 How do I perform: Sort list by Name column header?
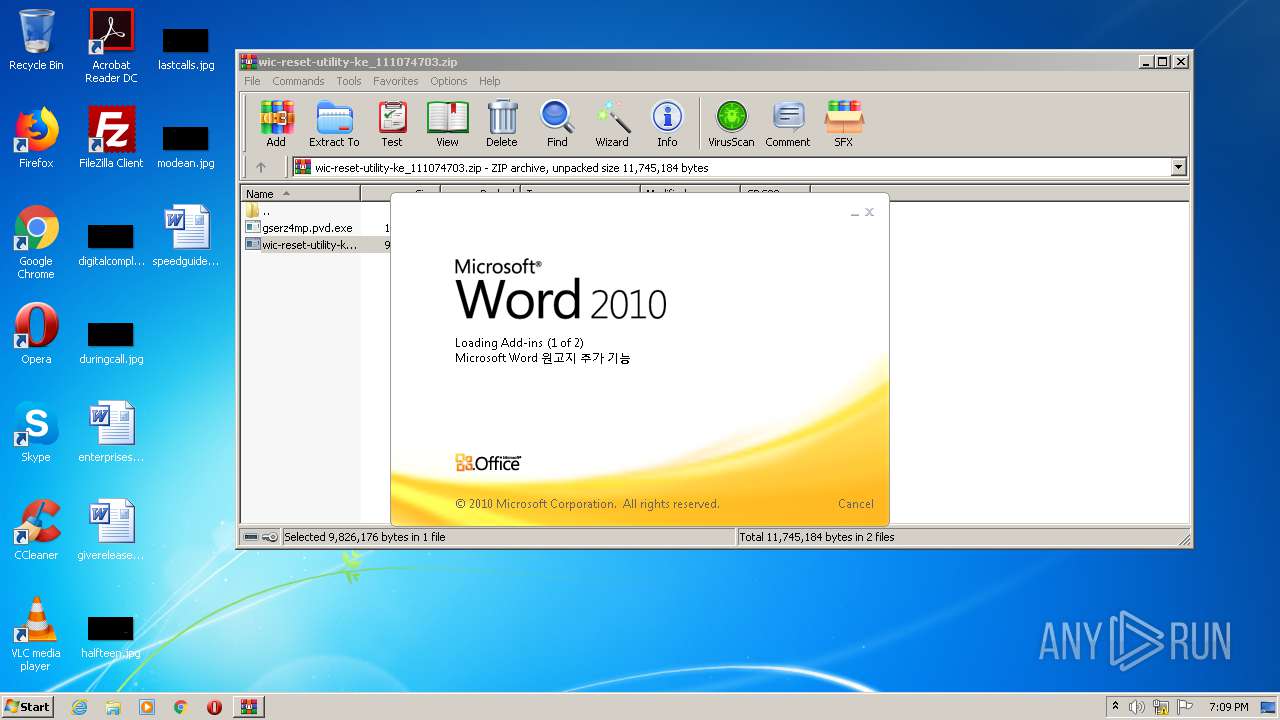(x=301, y=194)
